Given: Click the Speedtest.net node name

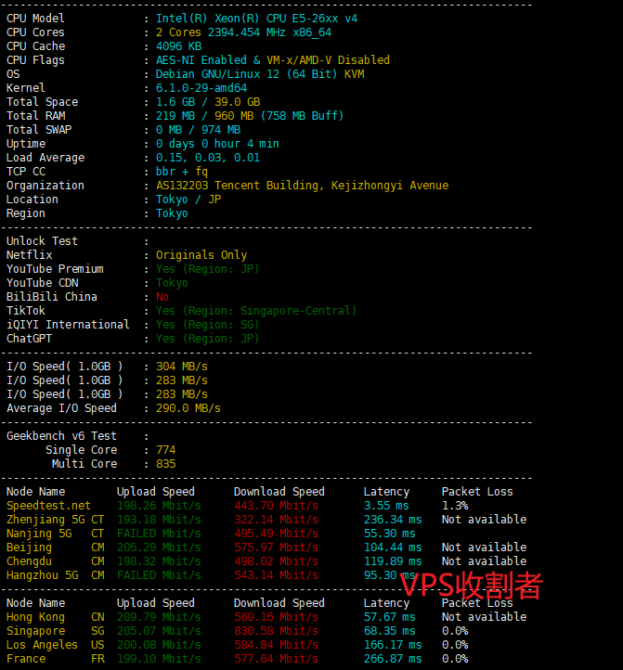Looking at the screenshot, I should [x=48, y=506].
